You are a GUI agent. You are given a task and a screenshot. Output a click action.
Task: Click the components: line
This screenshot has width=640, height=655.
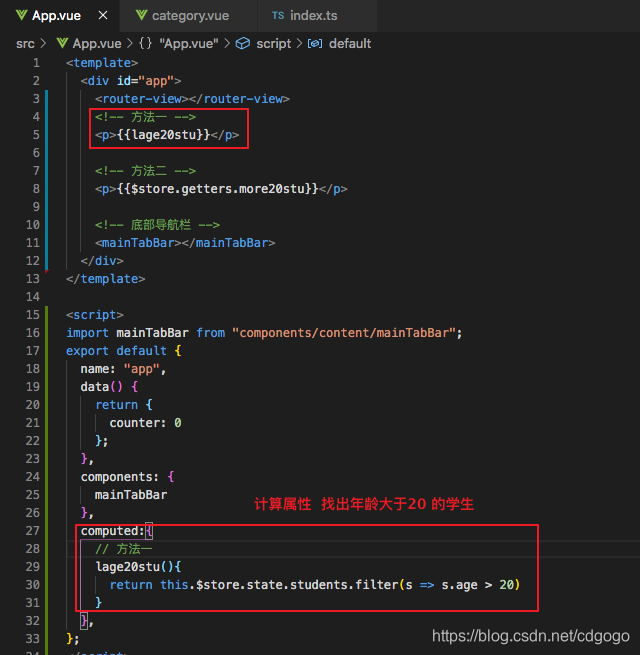click(x=127, y=477)
